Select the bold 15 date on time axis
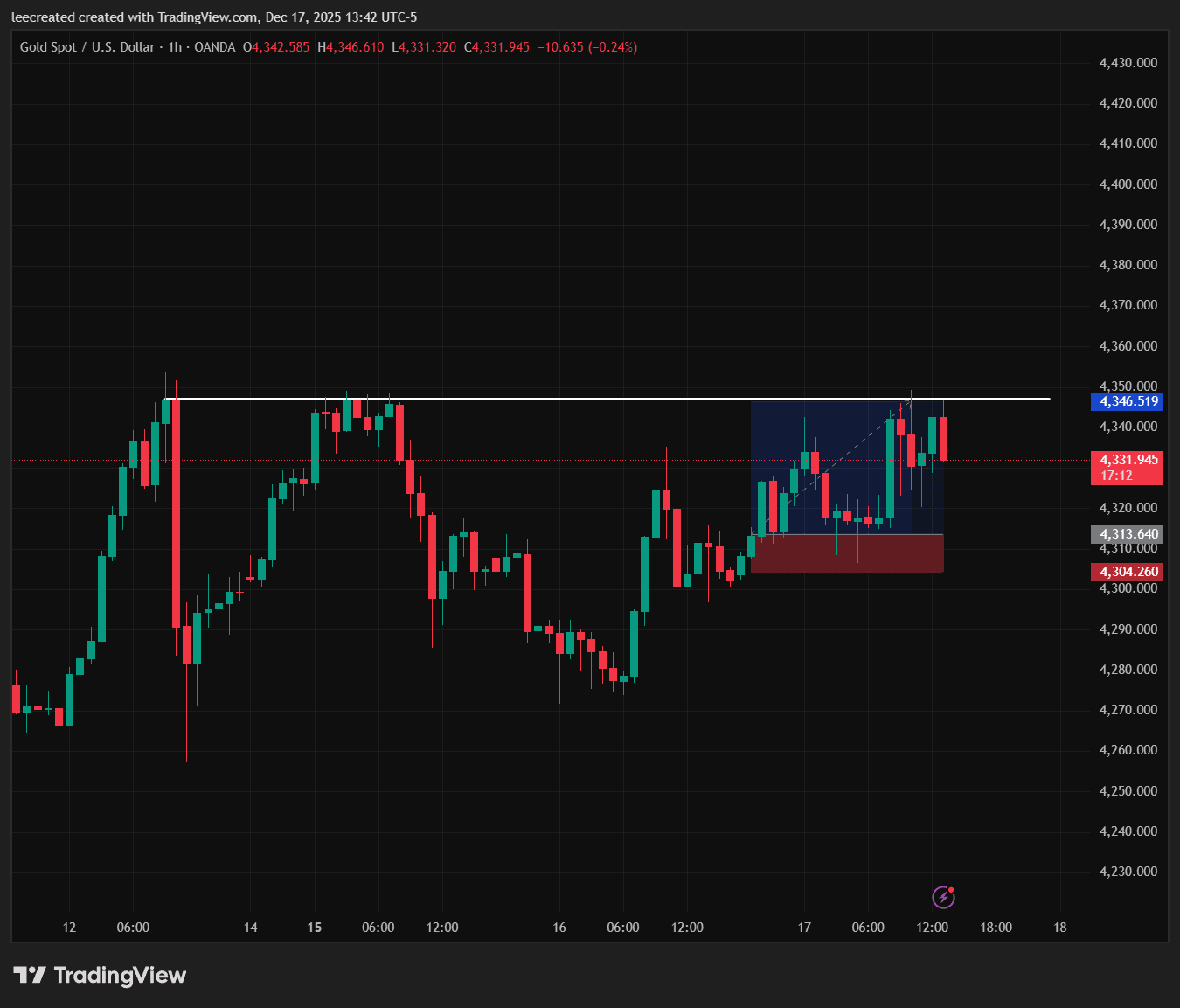The height and width of the screenshot is (1008, 1180). pos(315,928)
